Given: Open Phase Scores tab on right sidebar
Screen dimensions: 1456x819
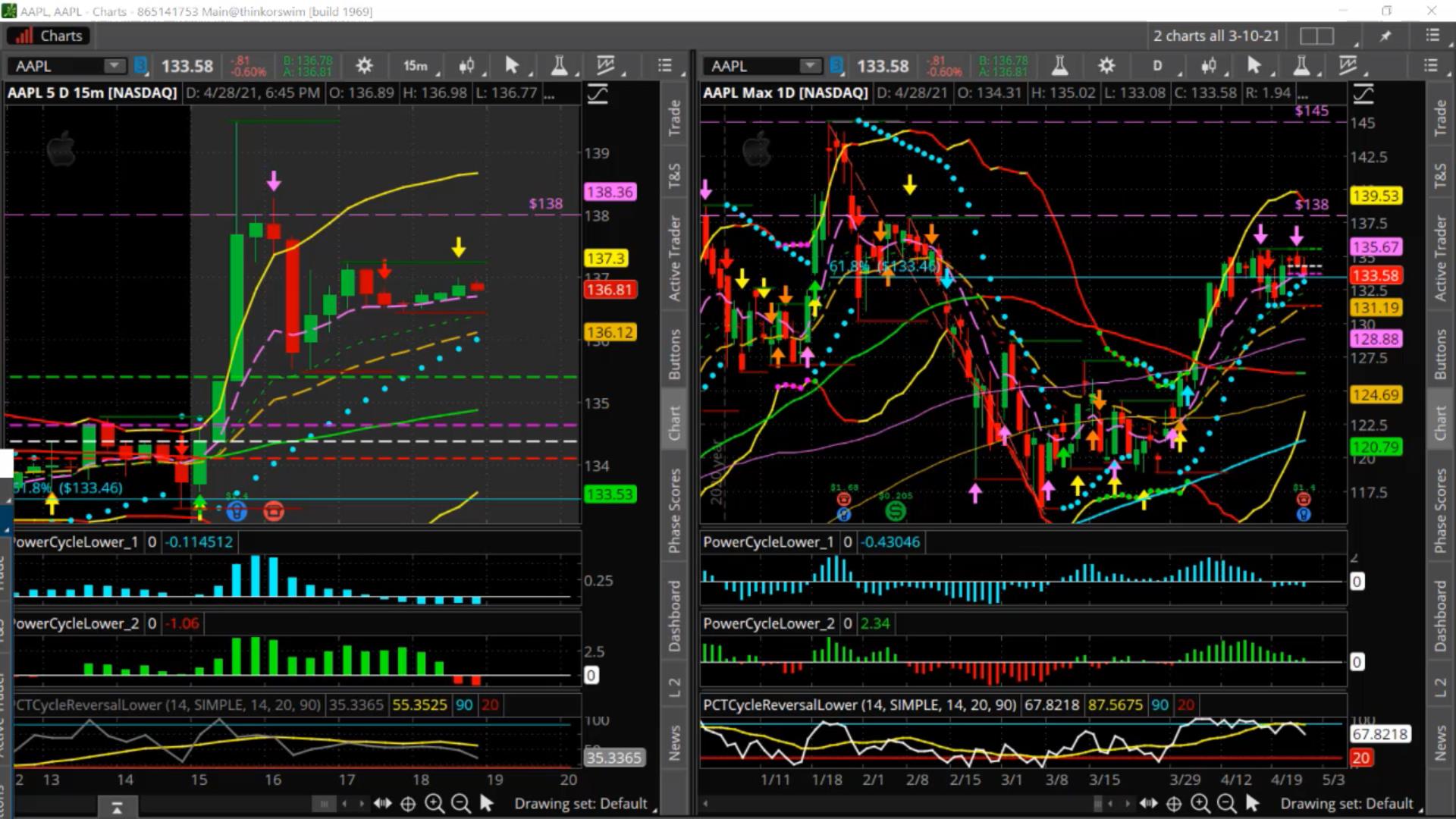Looking at the screenshot, I should [1440, 510].
